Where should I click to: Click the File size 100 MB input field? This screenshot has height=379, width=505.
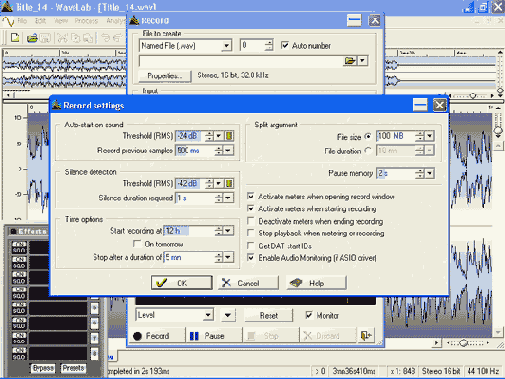pos(396,136)
